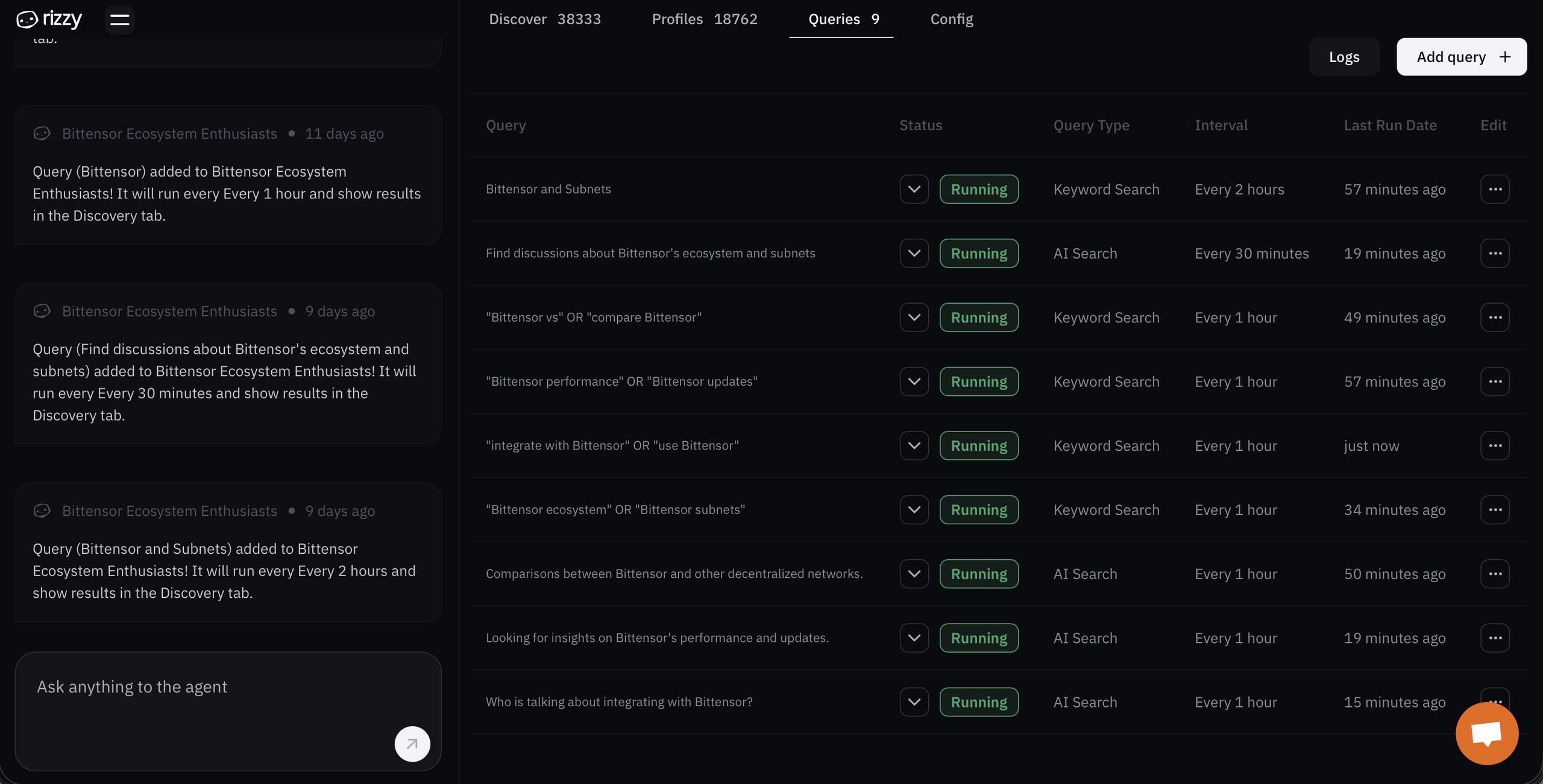Image resolution: width=1543 pixels, height=784 pixels.
Task: Expand status dropdown for Bittensor and Subnets
Action: click(x=914, y=189)
